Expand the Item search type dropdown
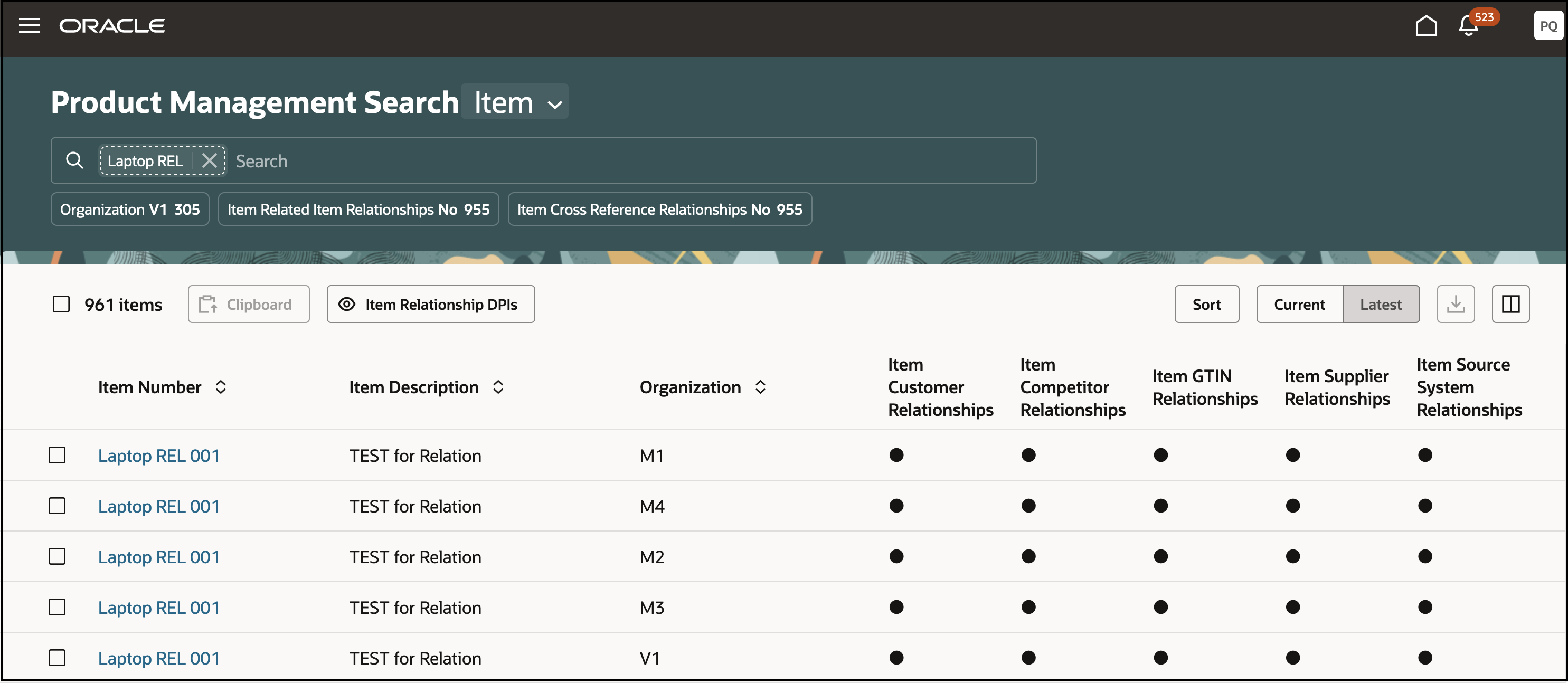 515,102
